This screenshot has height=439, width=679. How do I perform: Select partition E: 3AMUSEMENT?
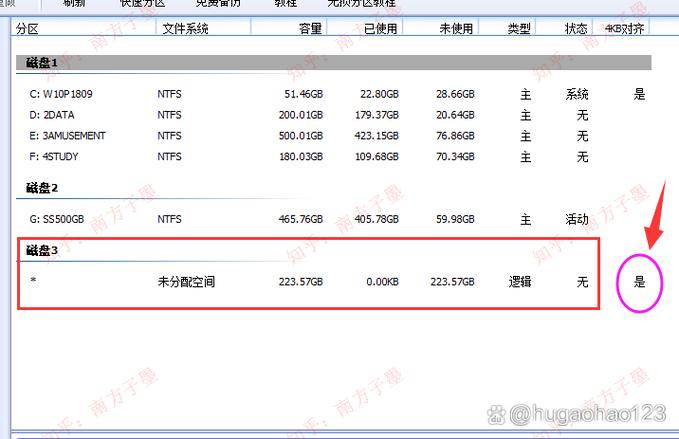point(68,136)
